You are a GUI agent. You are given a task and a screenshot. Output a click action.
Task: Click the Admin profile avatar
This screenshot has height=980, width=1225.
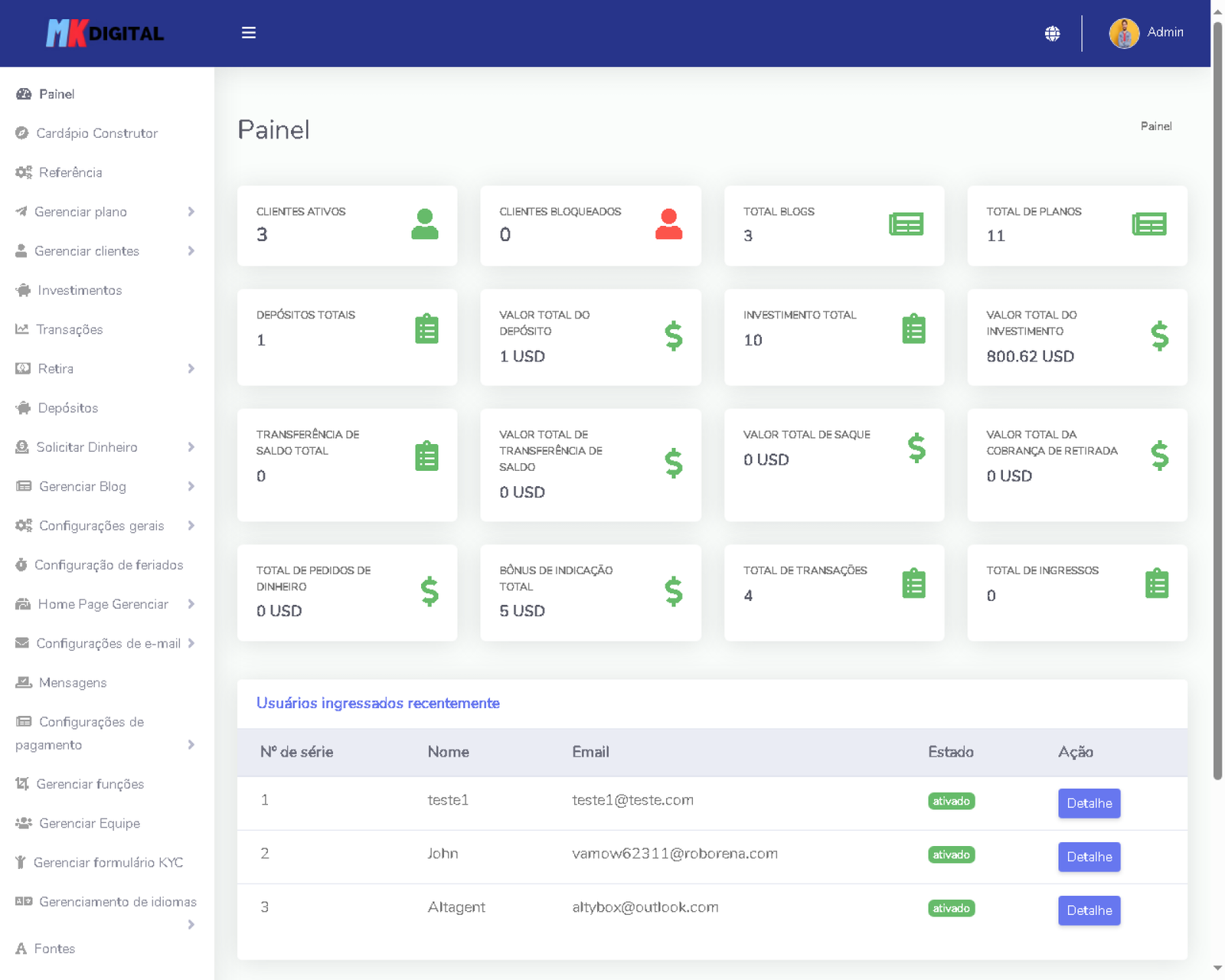[1123, 33]
